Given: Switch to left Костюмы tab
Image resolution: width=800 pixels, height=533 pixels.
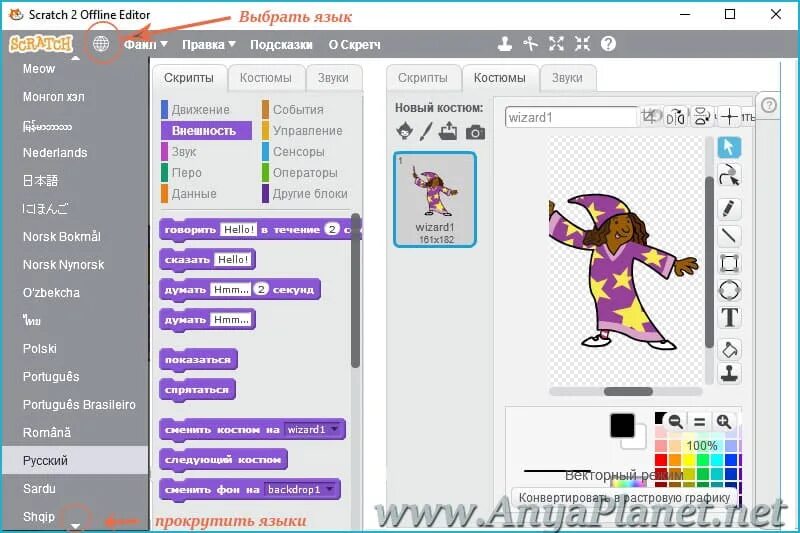Looking at the screenshot, I should click(266, 78).
